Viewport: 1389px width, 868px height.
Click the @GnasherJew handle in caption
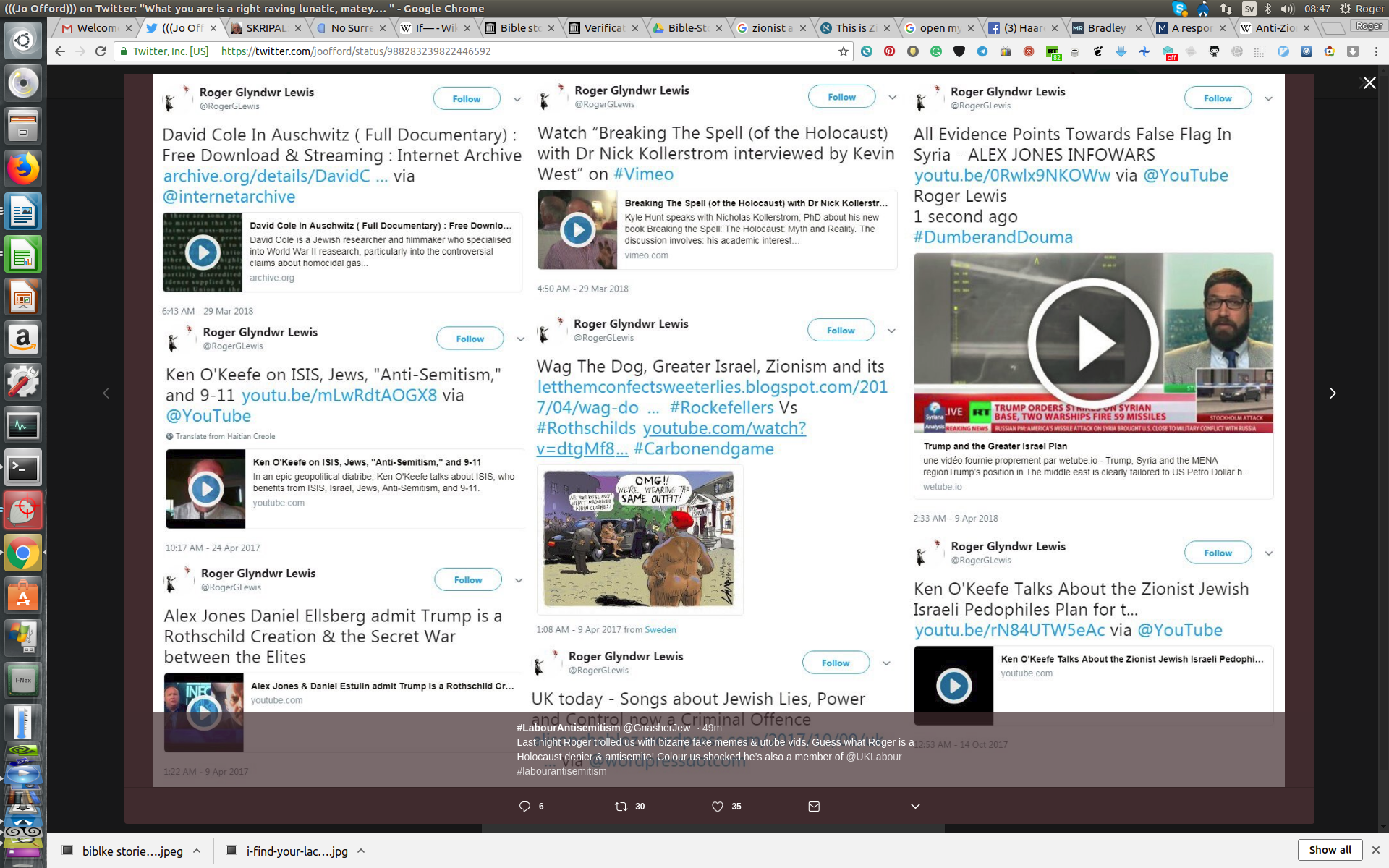tap(657, 728)
